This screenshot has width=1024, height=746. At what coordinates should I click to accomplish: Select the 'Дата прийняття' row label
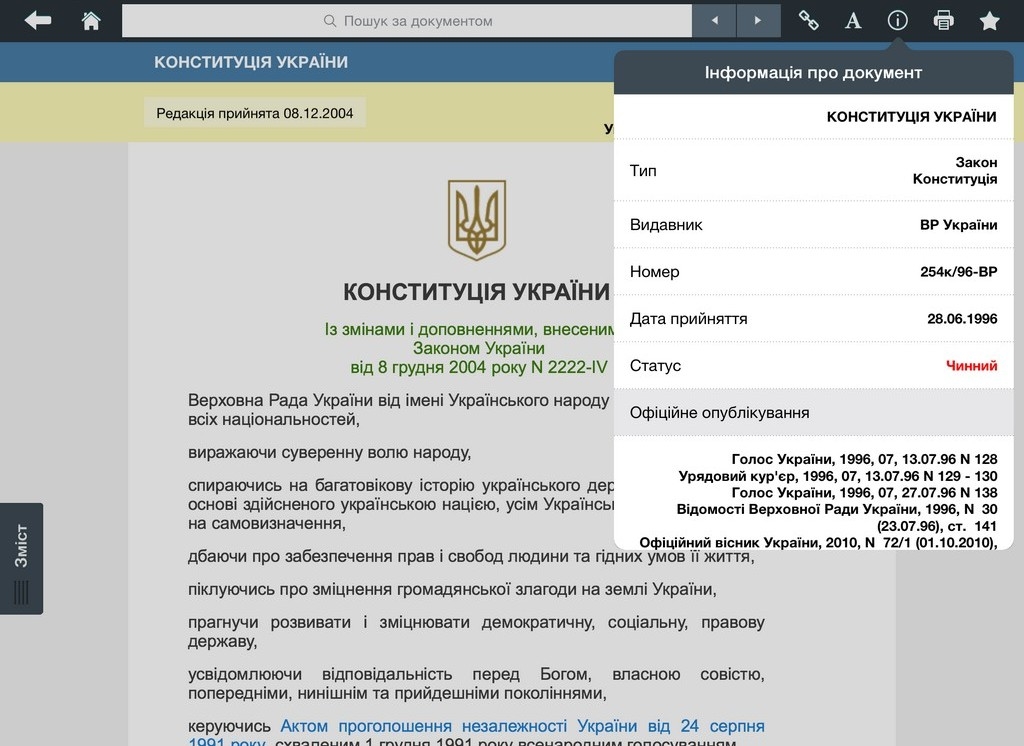tap(688, 319)
